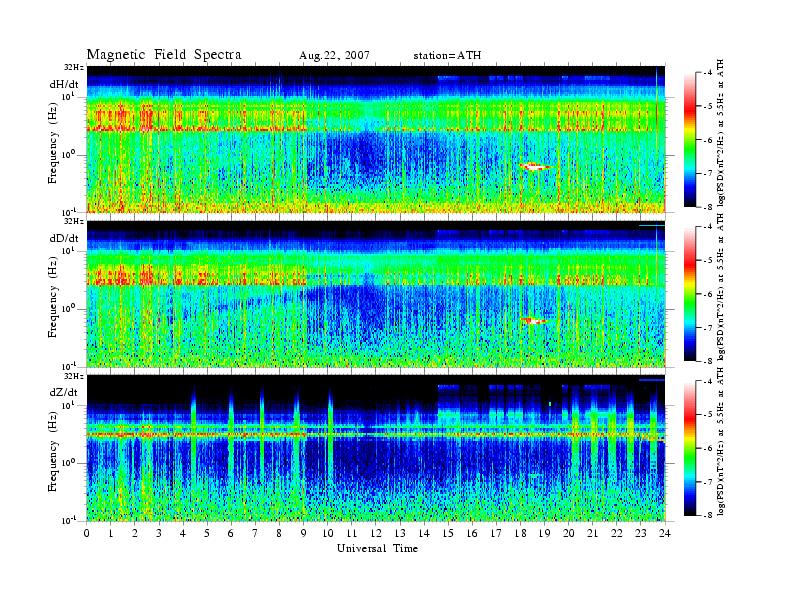792x612 pixels.
Task: Click hour "18" on the Universal Time axis
Action: [x=520, y=533]
